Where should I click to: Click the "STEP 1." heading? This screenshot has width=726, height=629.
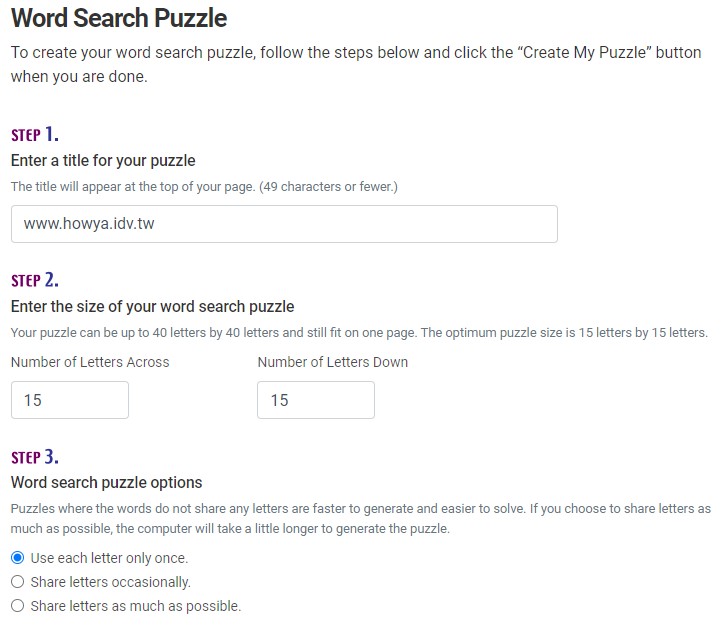pos(35,134)
